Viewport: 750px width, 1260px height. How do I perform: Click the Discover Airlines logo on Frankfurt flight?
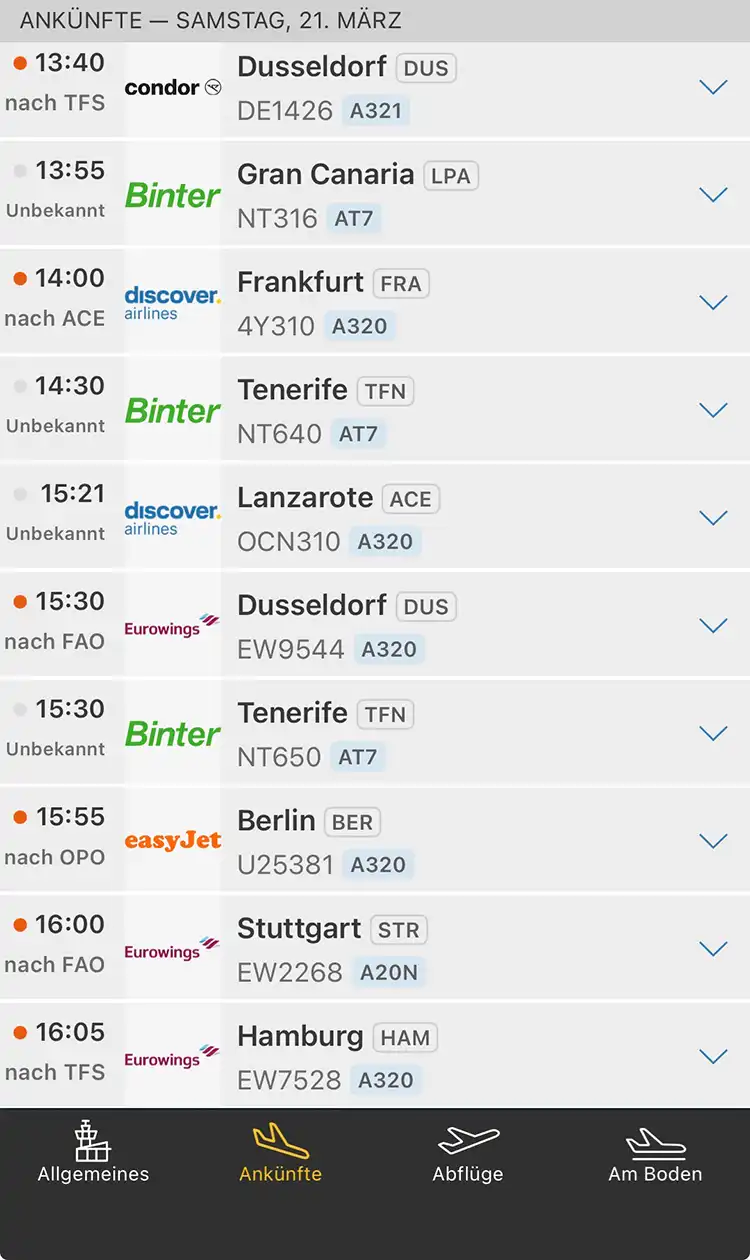pos(173,302)
